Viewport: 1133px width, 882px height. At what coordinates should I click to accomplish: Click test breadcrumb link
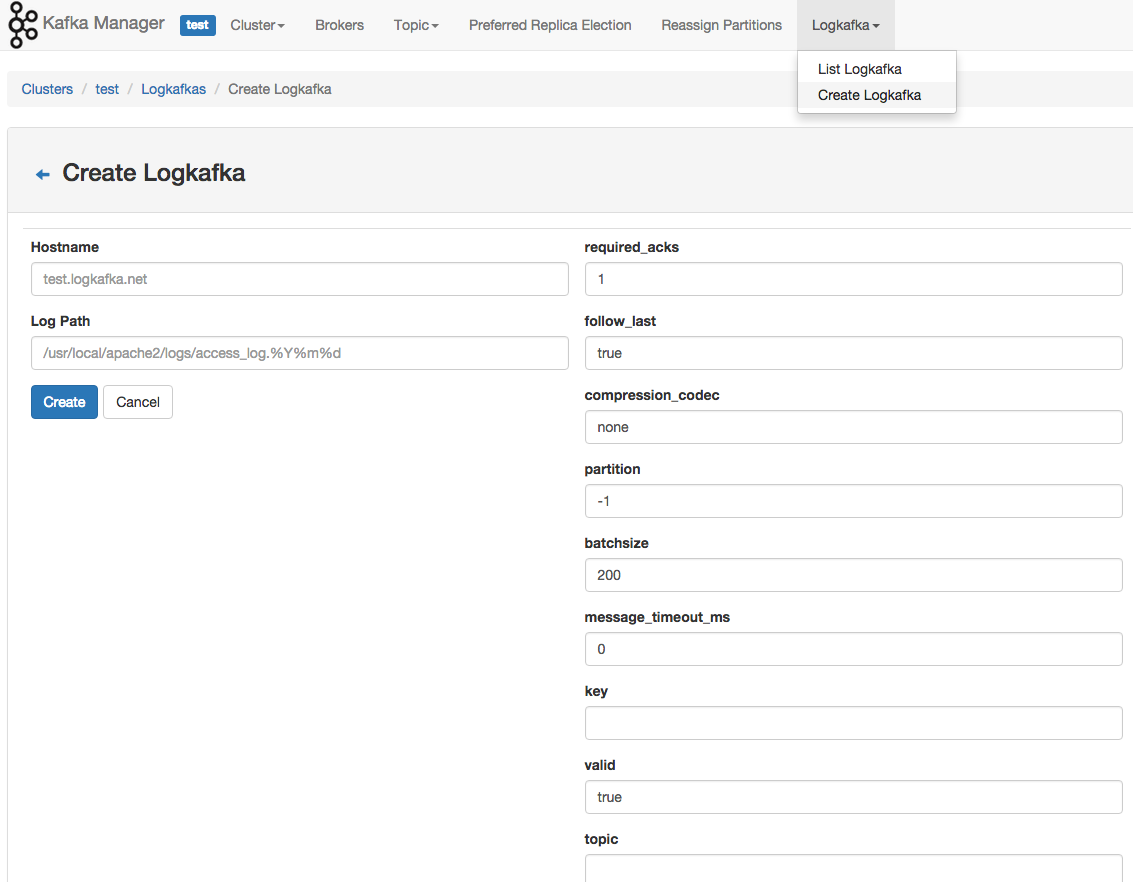(x=107, y=90)
